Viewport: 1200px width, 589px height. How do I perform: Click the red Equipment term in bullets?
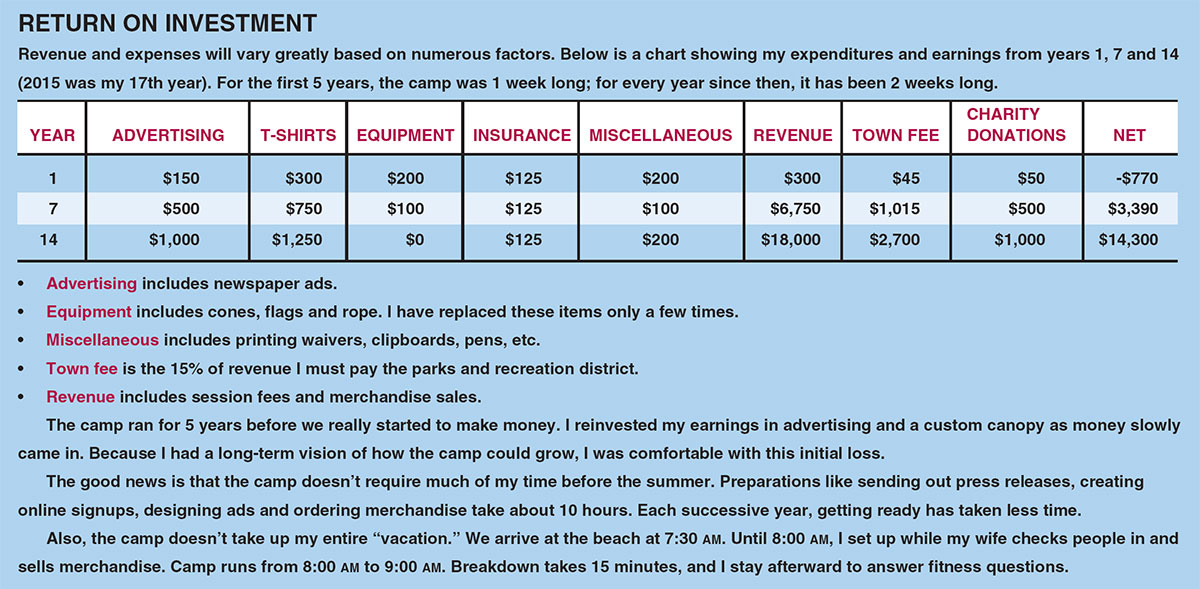coord(89,311)
